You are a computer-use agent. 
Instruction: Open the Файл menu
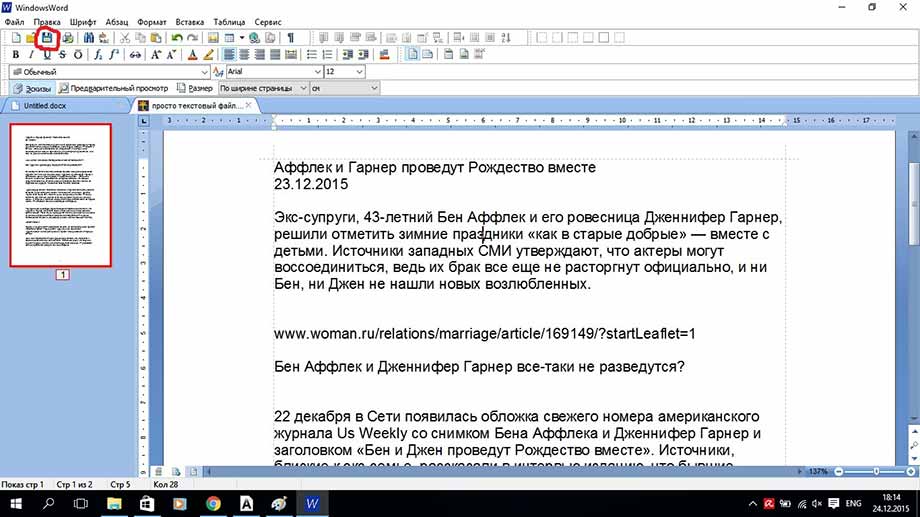(x=15, y=22)
